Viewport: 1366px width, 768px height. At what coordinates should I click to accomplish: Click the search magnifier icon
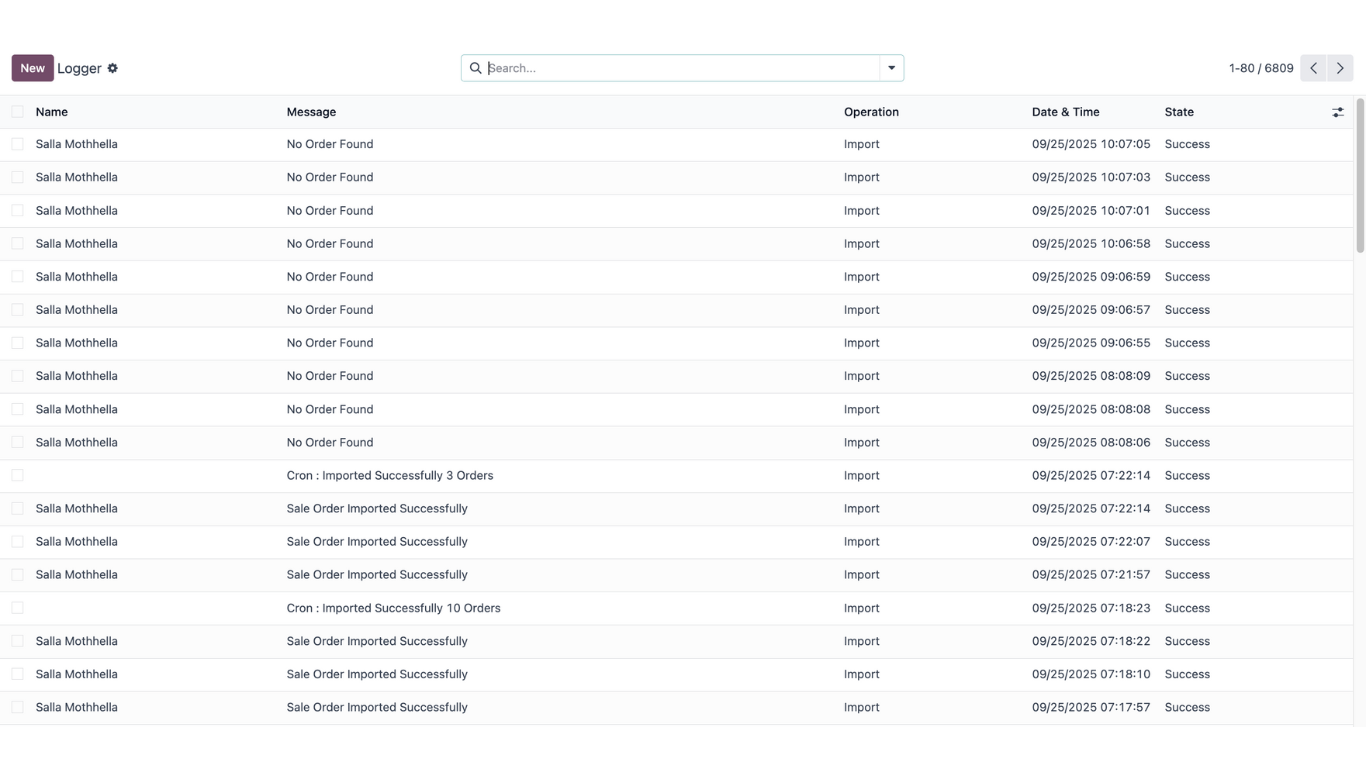476,68
